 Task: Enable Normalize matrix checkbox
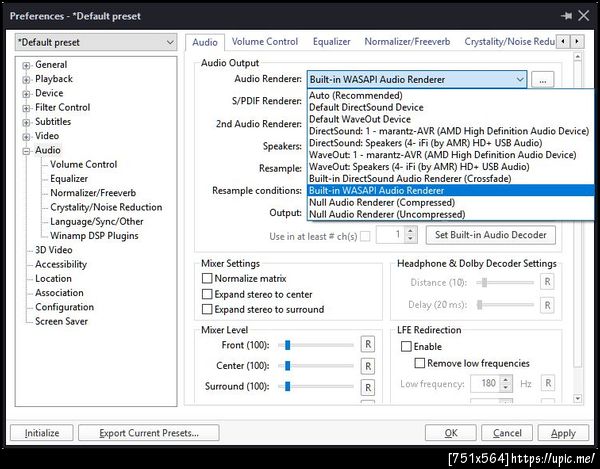tap(207, 278)
